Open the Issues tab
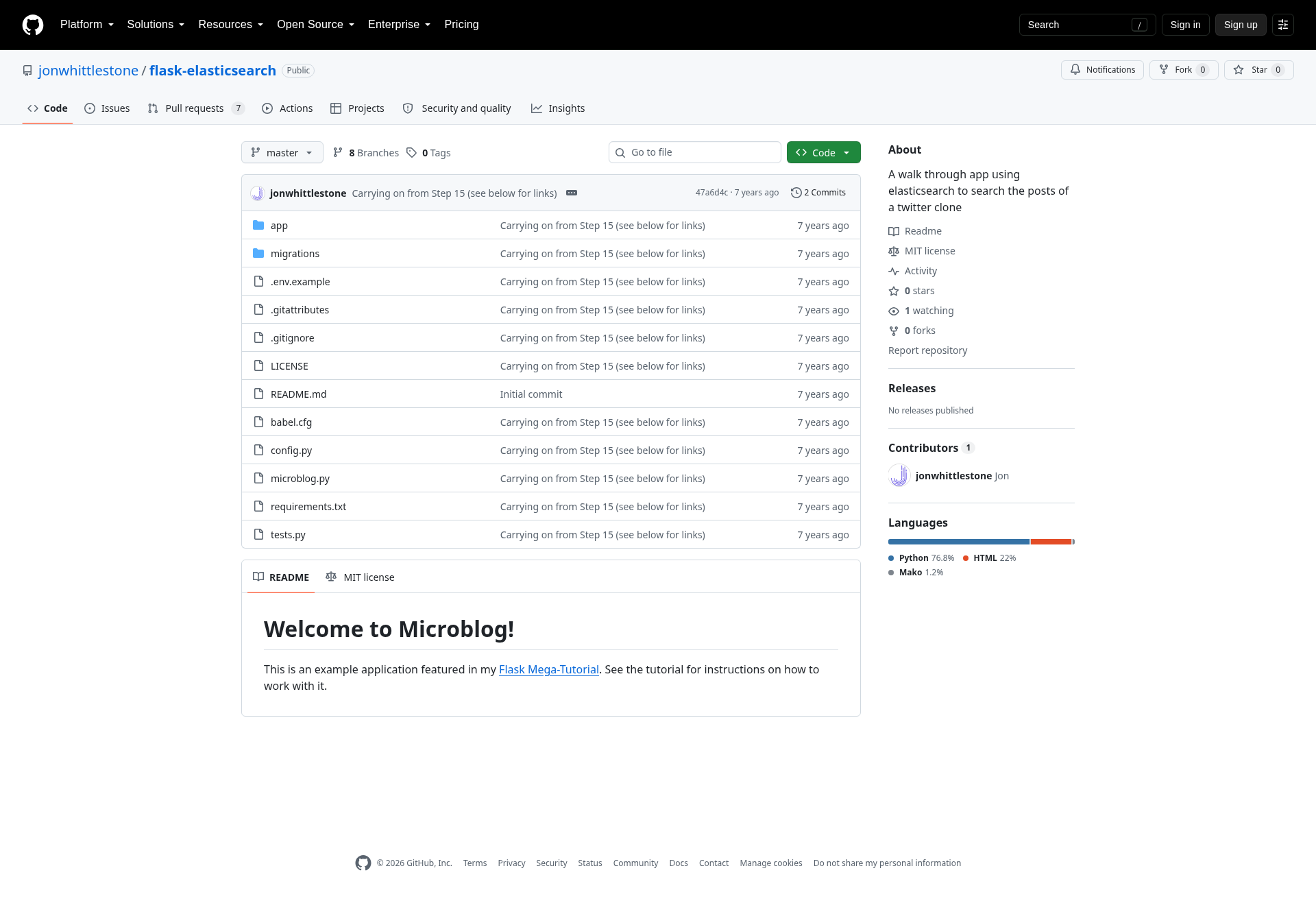 (107, 108)
